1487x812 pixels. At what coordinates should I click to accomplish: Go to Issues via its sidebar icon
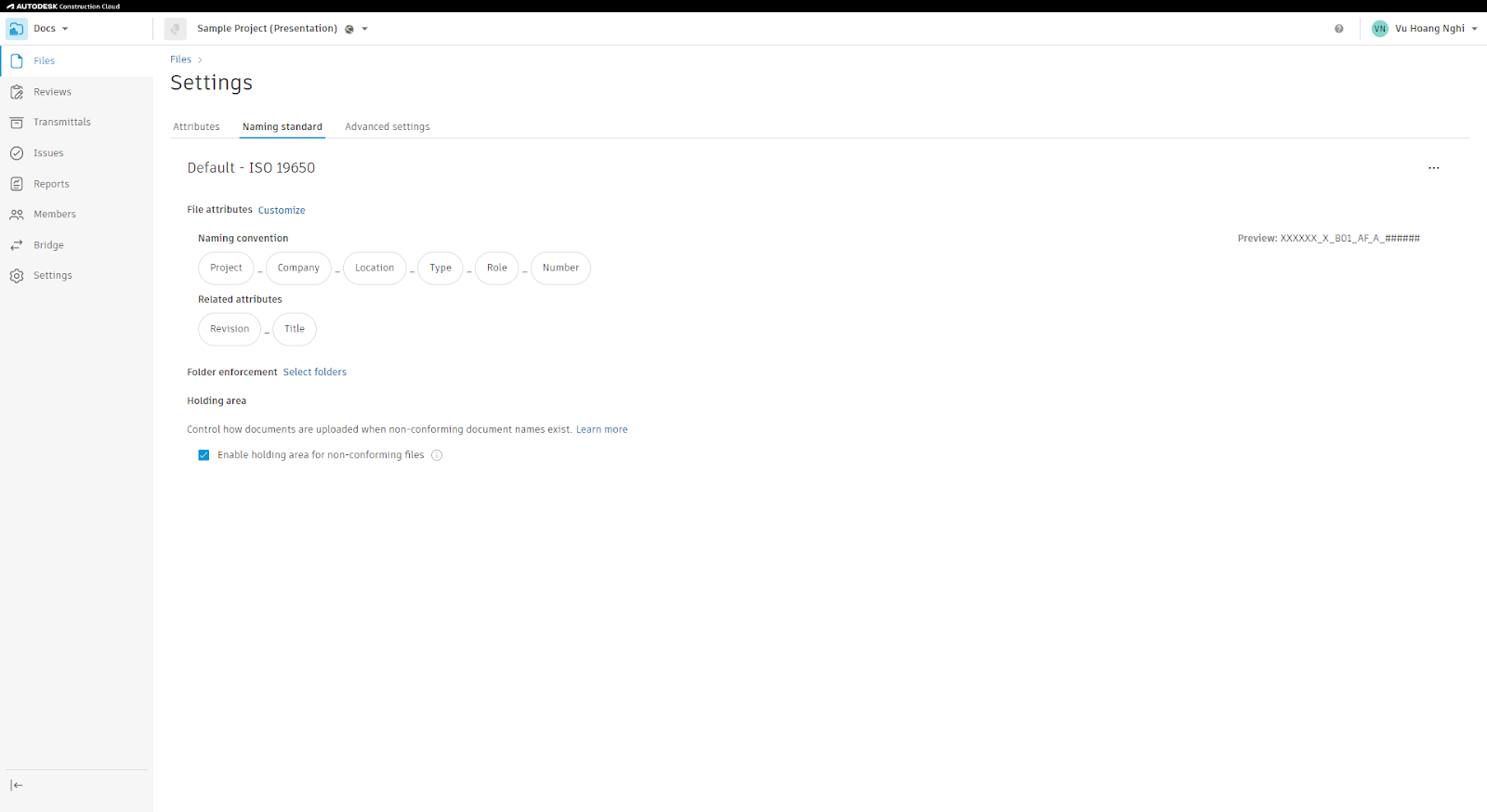(x=17, y=153)
